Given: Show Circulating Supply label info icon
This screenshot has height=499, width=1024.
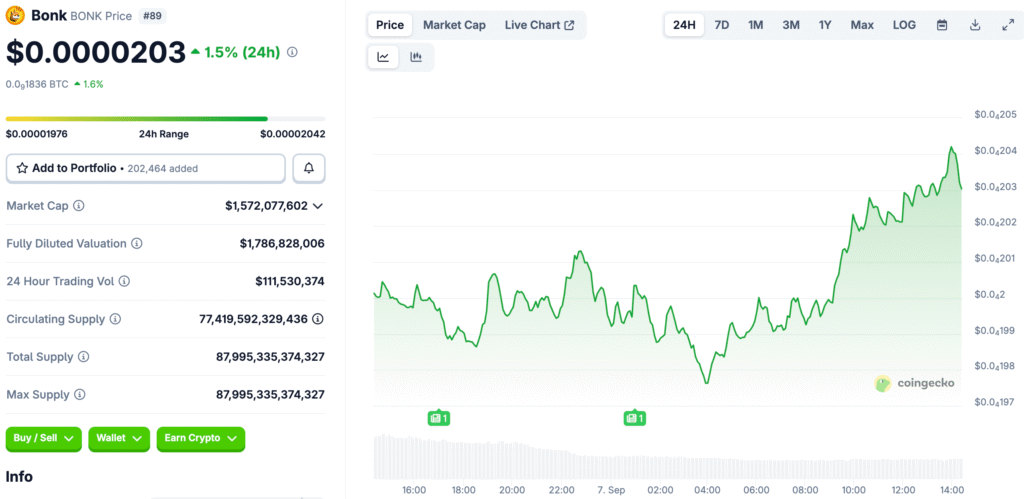Looking at the screenshot, I should 116,319.
